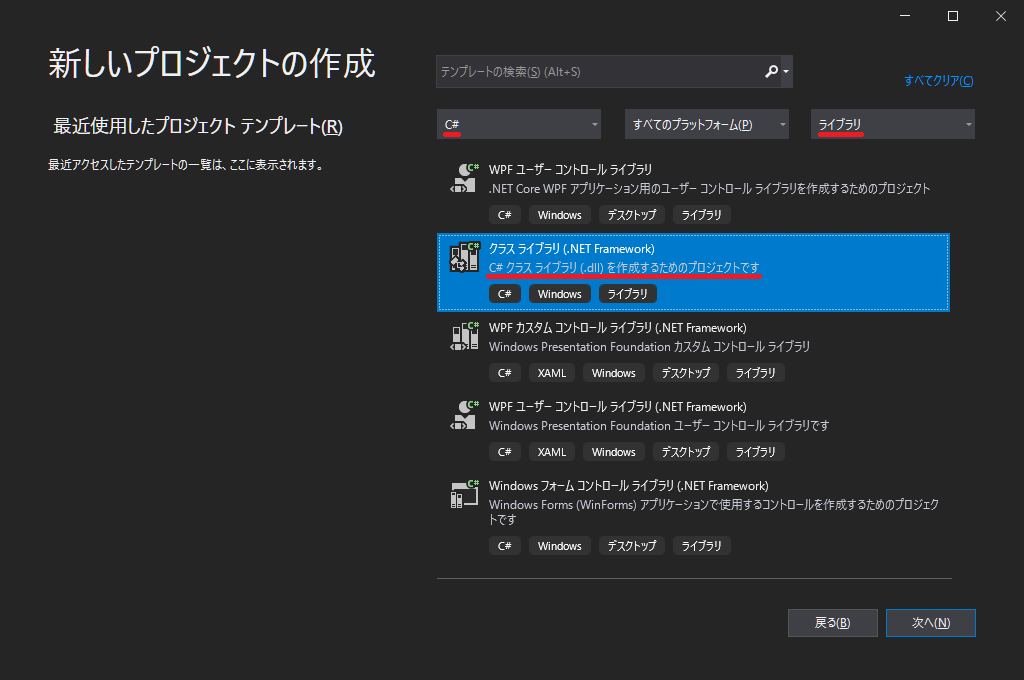The image size is (1024, 680).
Task: Click XAML tag on WPF カスタム コントロール template
Action: [x=551, y=373]
